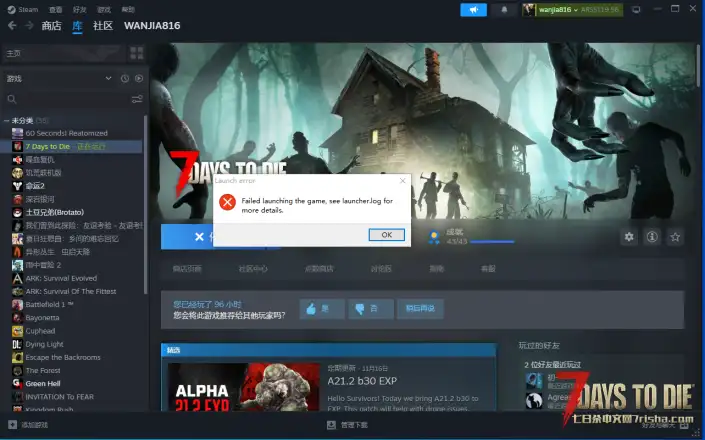Click the red error icon in dialog

pos(228,202)
